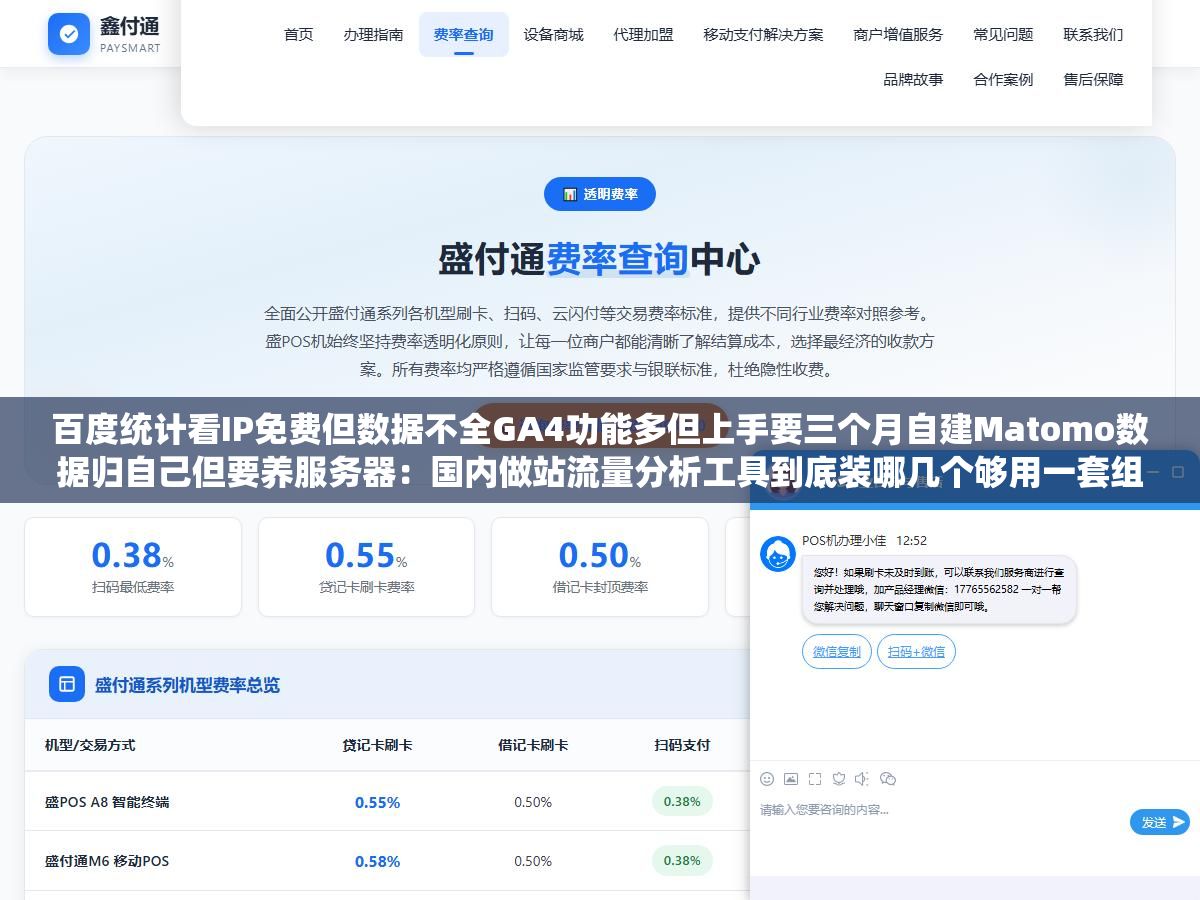Click the table icon beside 盛付通系列机型费率总览
The width and height of the screenshot is (1200, 900).
(x=67, y=684)
